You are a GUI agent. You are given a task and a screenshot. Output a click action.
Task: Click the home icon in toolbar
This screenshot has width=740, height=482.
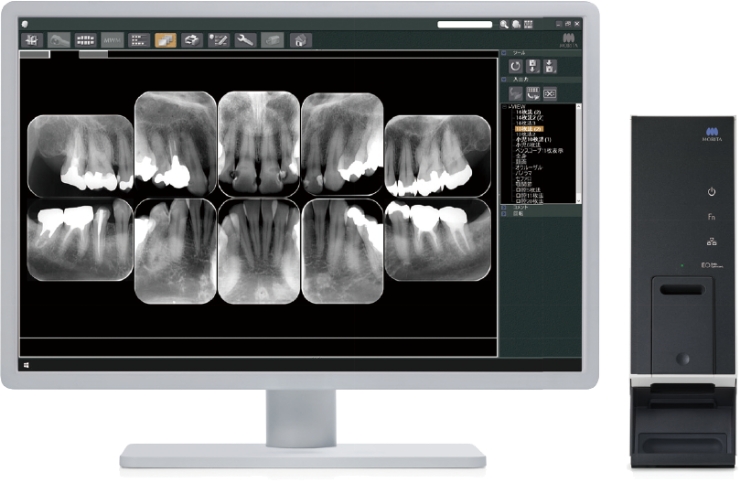pos(298,41)
